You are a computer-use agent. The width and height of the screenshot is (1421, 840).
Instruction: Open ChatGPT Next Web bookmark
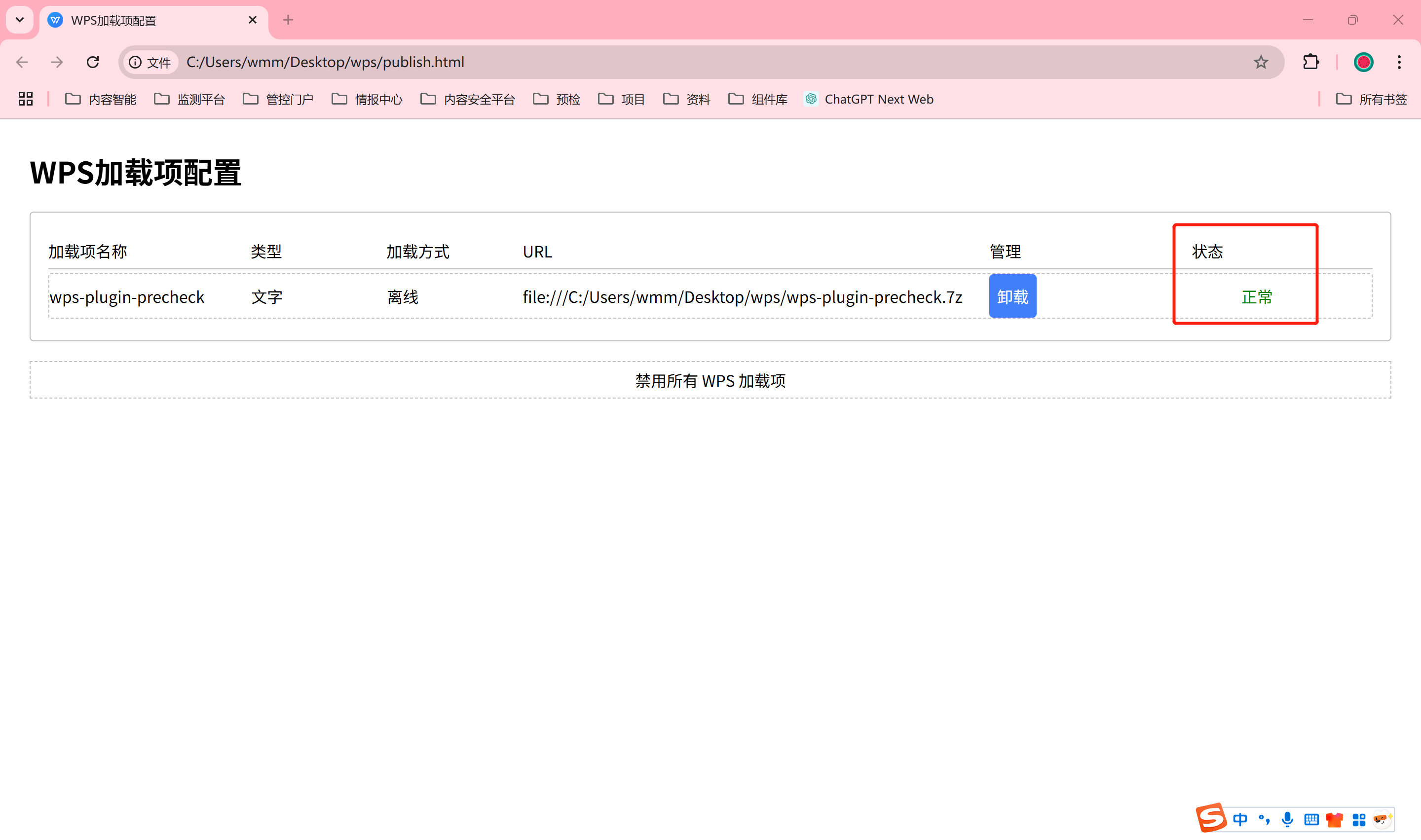[868, 99]
